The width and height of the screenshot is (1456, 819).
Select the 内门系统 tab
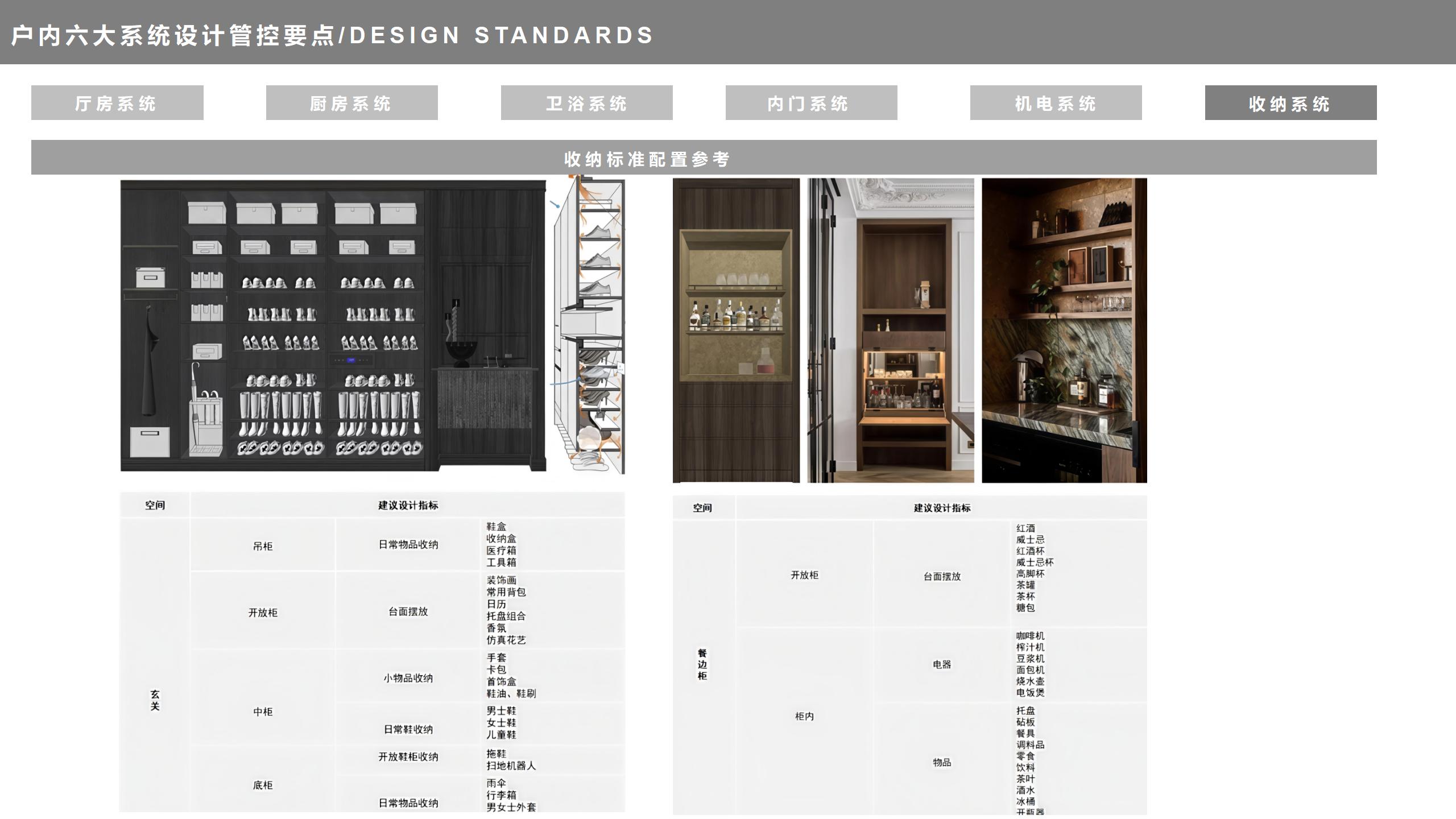pyautogui.click(x=811, y=103)
